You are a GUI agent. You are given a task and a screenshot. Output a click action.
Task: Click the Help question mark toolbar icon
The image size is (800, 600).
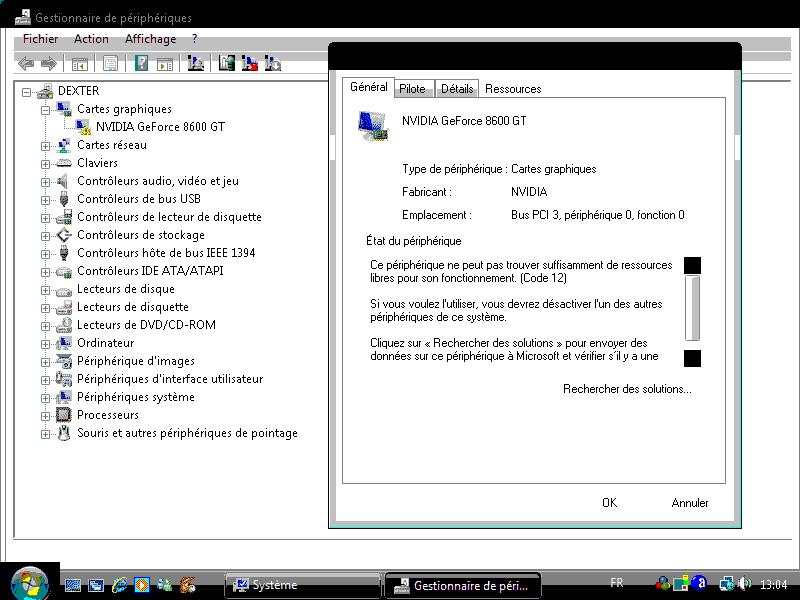[x=141, y=63]
